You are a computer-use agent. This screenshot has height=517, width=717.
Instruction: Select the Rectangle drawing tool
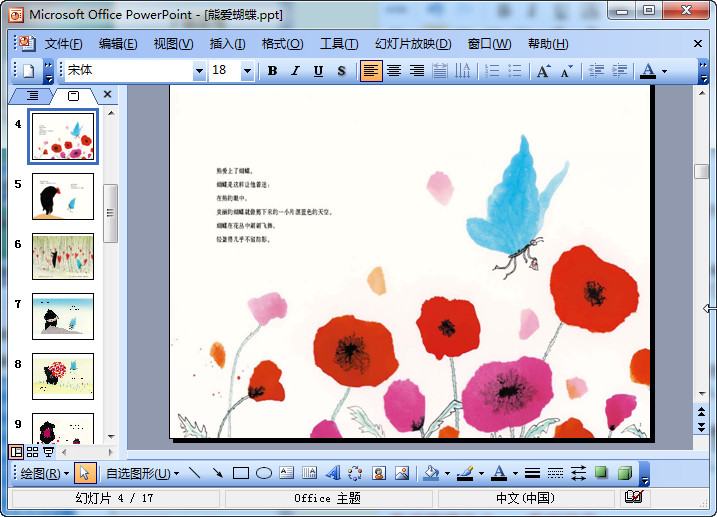point(241,473)
